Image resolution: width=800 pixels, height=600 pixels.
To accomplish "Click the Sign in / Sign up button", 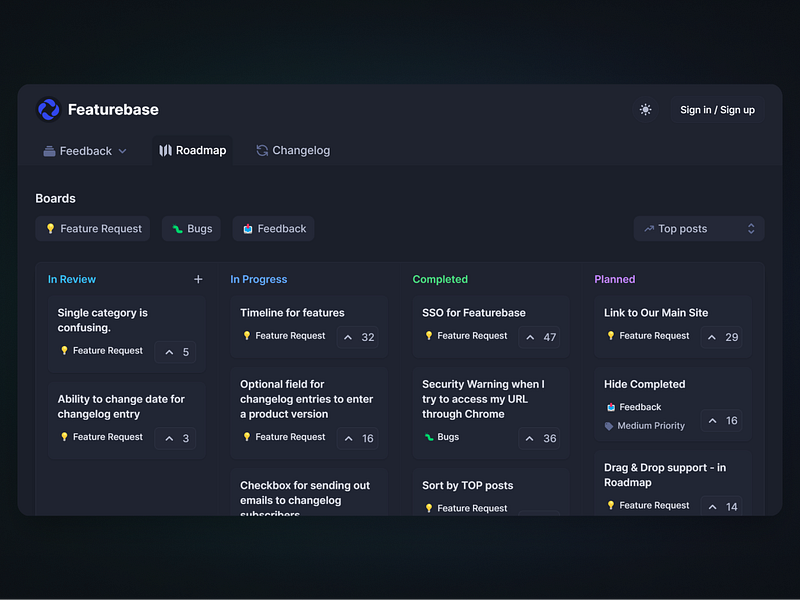I will pos(717,110).
